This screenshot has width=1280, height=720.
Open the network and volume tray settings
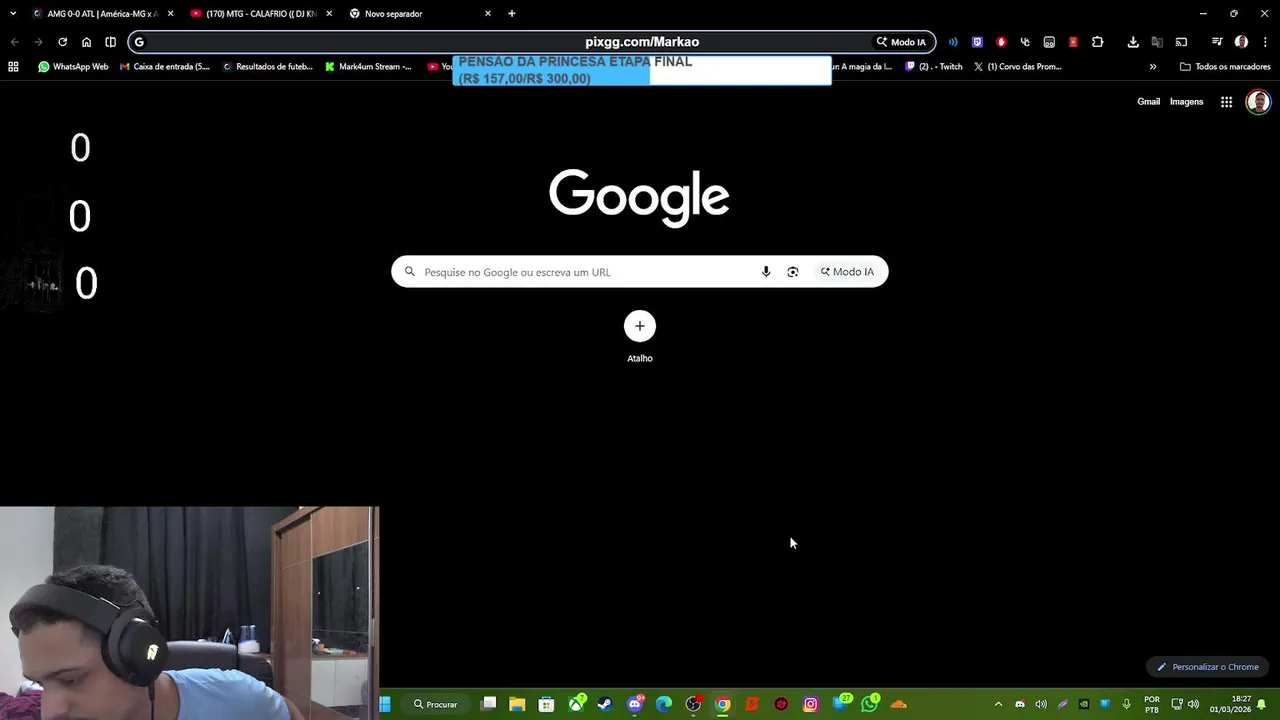[x=1185, y=704]
